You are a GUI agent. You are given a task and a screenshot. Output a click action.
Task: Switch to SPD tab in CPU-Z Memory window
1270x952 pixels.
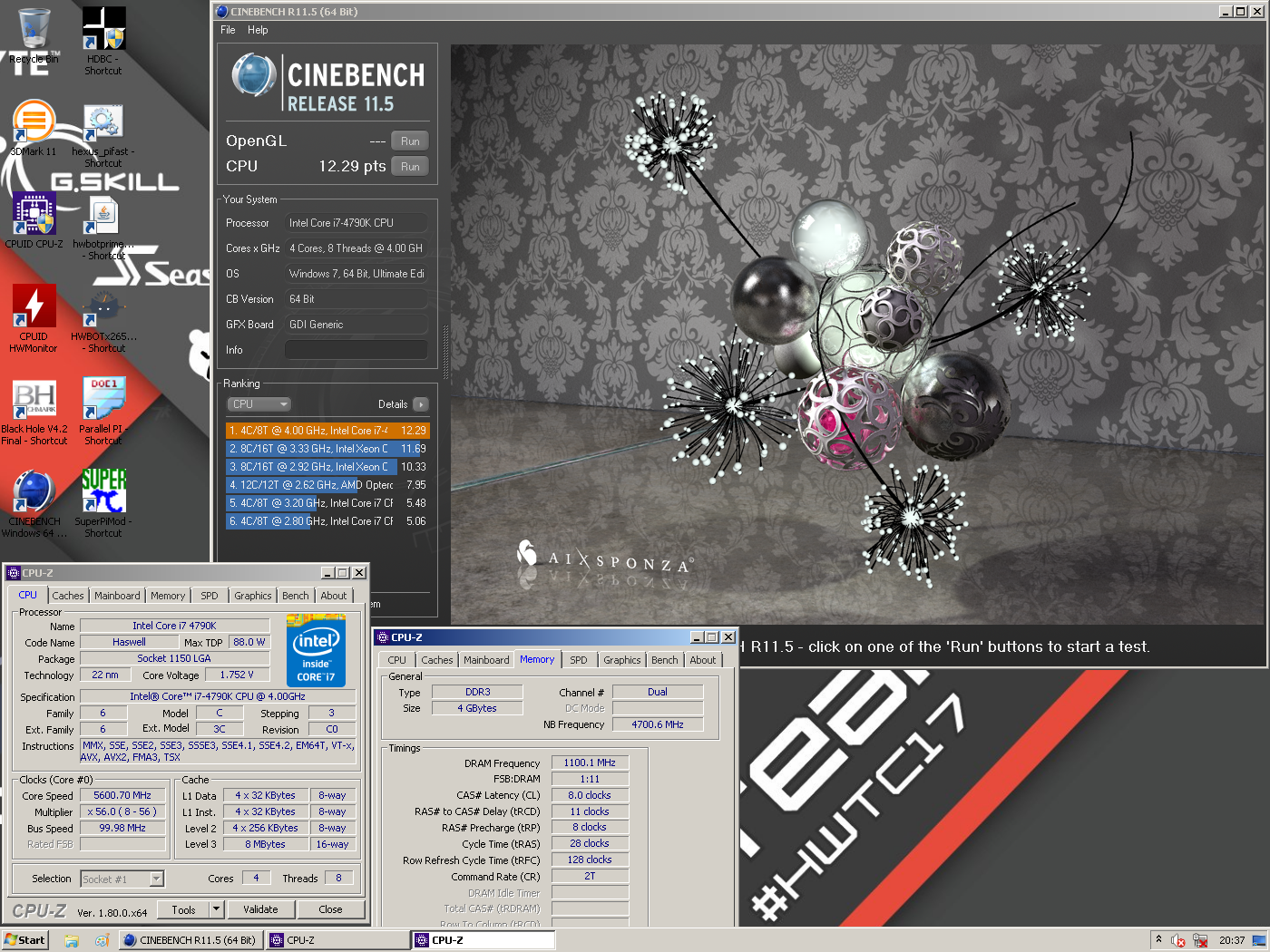click(x=579, y=660)
